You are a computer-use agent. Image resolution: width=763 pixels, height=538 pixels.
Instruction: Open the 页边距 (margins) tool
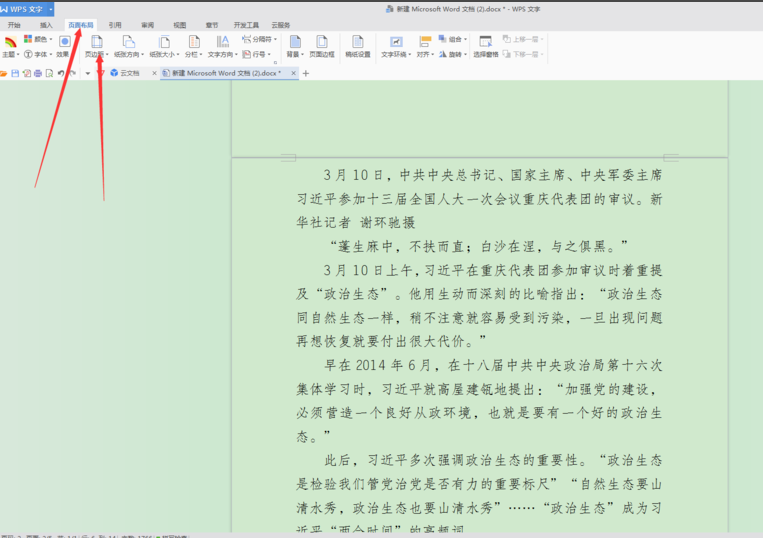pyautogui.click(x=97, y=46)
